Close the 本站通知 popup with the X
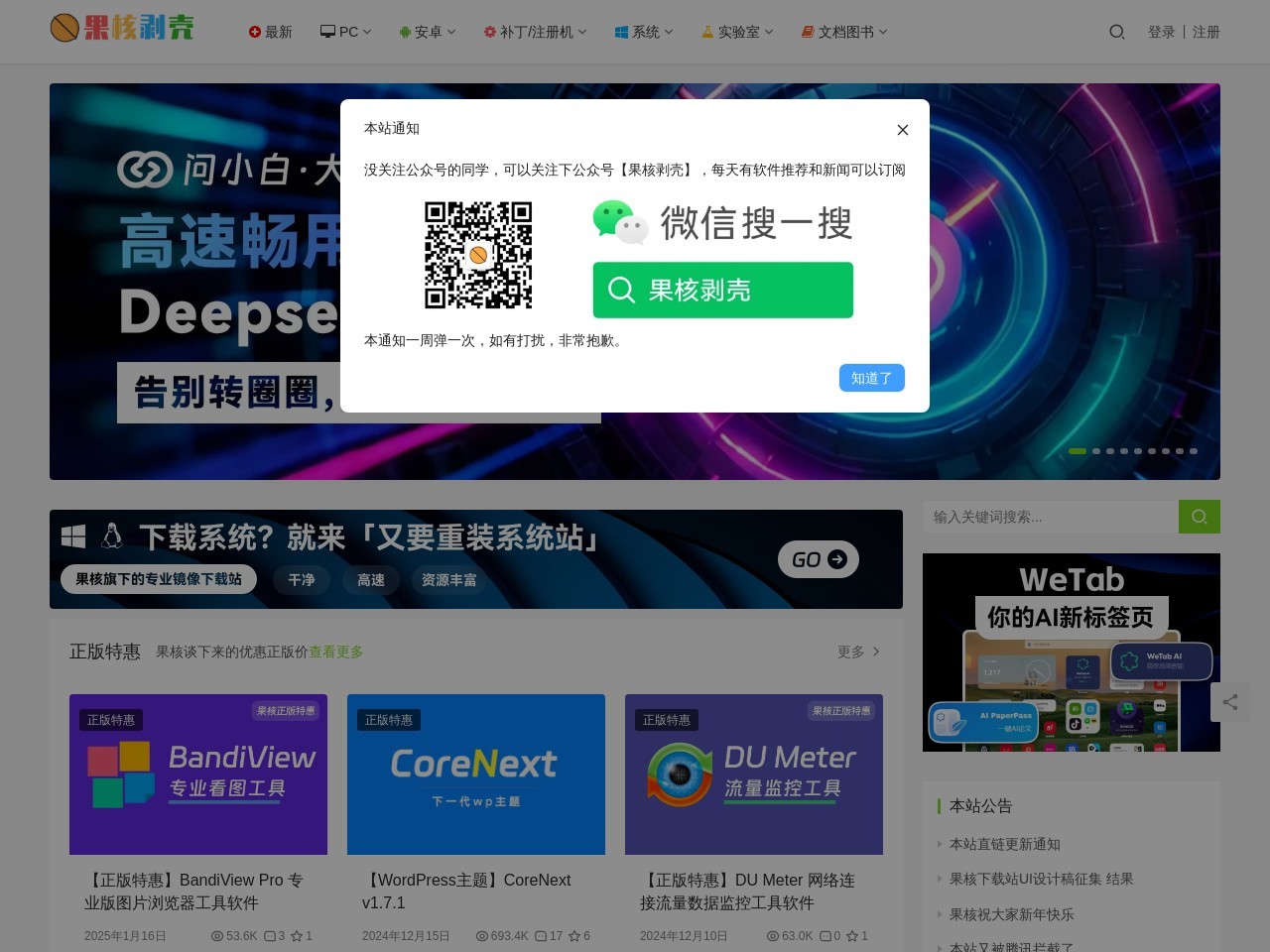Screen dimensions: 1270x952 point(902,130)
